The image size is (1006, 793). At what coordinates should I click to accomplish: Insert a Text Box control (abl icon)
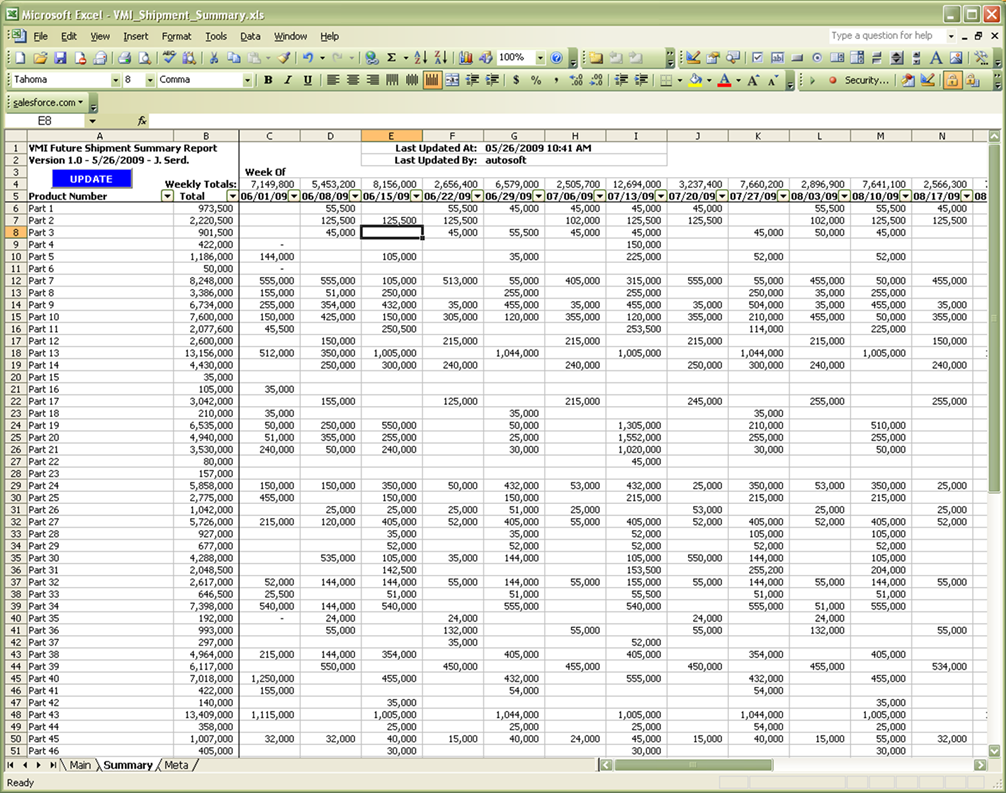pyautogui.click(x=777, y=58)
